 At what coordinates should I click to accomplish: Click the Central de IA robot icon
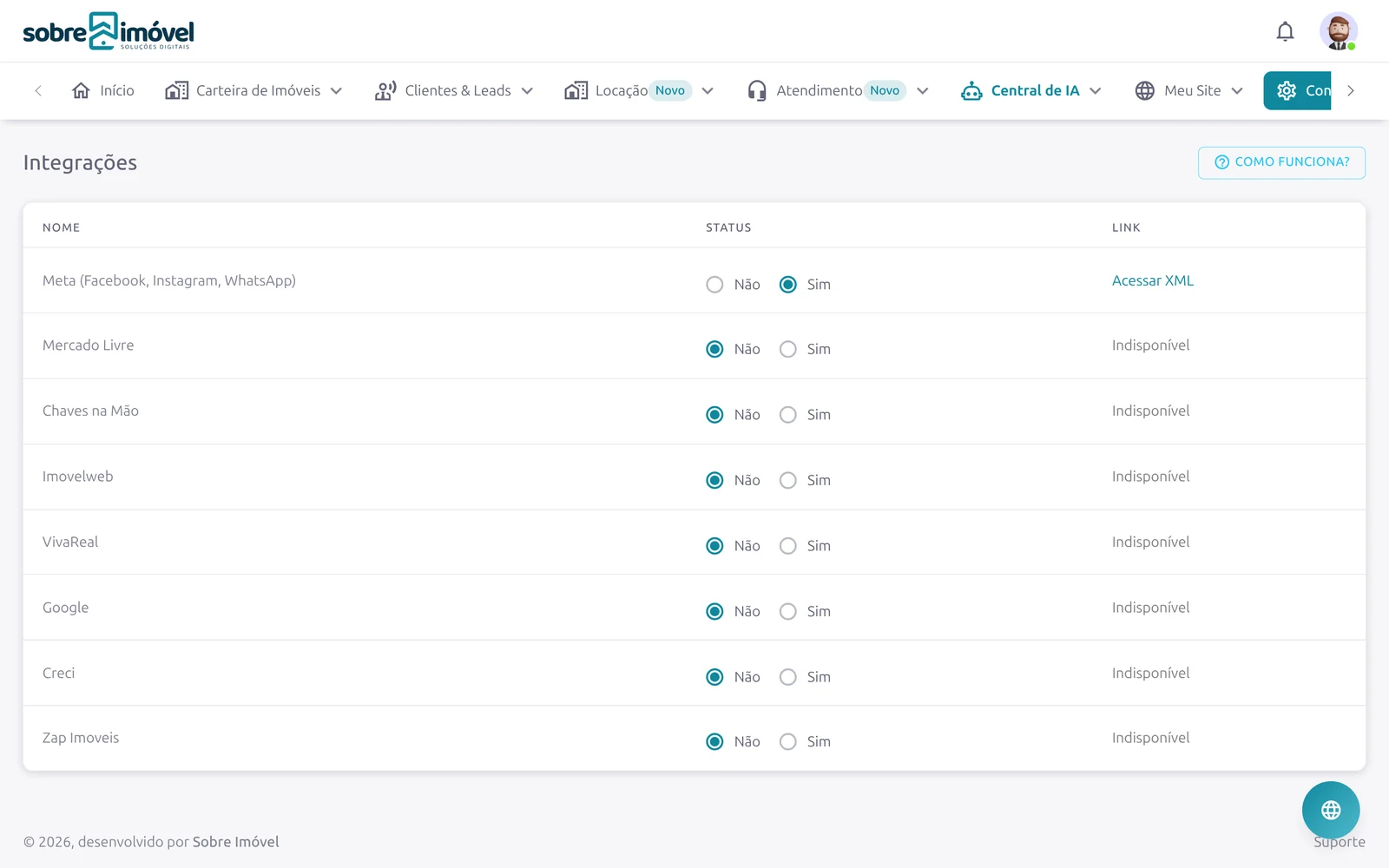click(971, 90)
